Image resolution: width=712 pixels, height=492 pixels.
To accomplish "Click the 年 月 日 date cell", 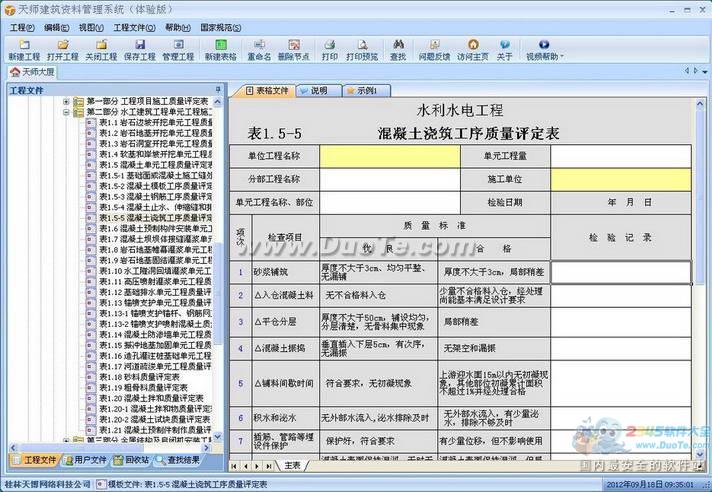I will tap(621, 202).
